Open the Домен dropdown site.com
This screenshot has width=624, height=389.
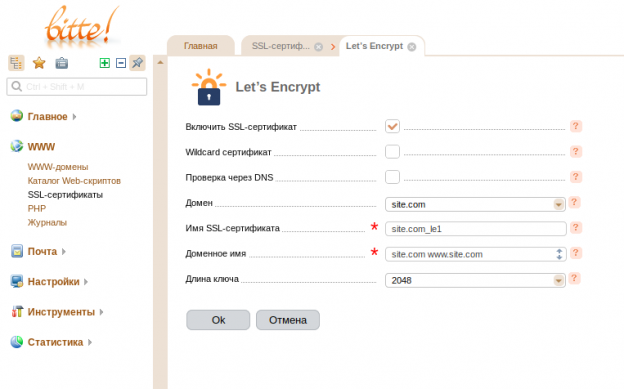pos(475,205)
